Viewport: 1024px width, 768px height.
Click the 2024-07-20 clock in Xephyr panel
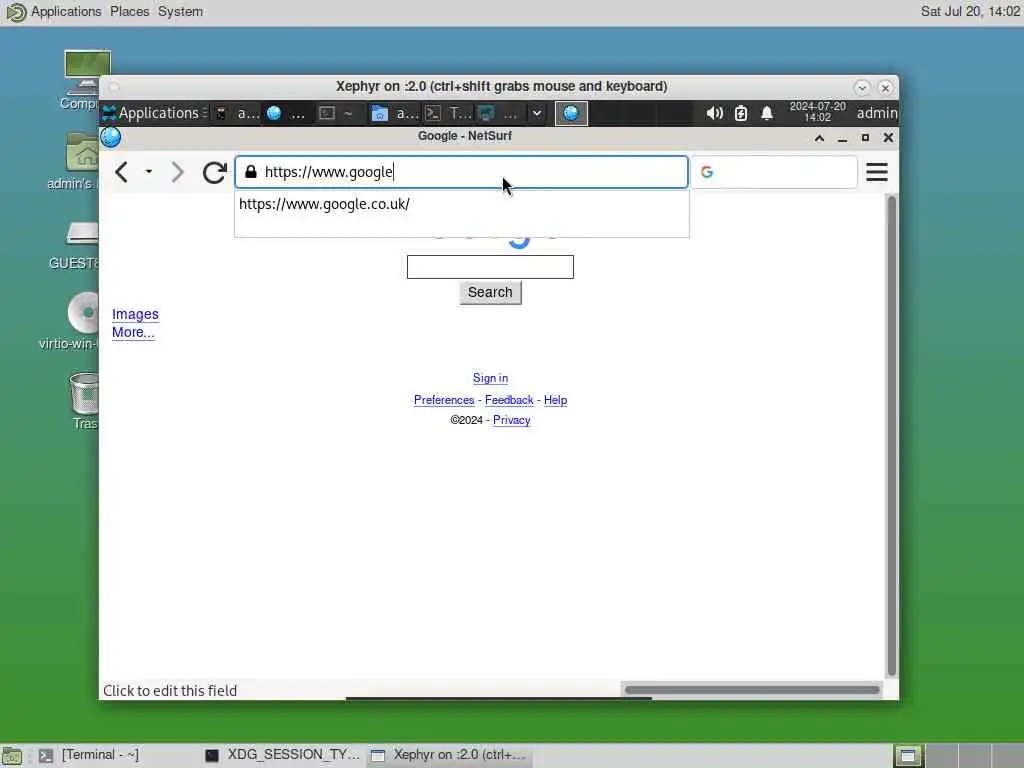[x=817, y=112]
